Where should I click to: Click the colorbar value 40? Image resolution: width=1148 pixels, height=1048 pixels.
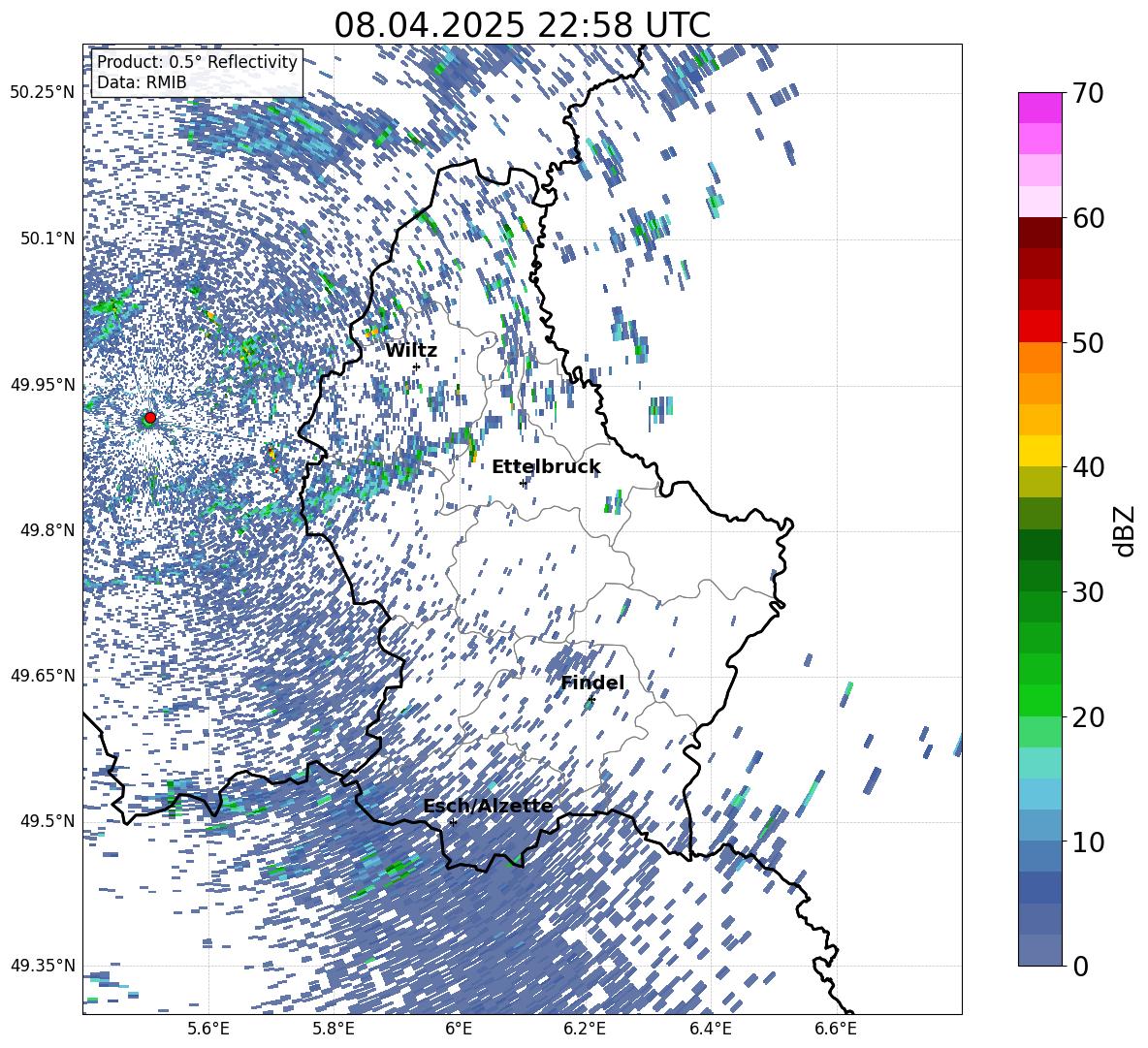[1089, 467]
